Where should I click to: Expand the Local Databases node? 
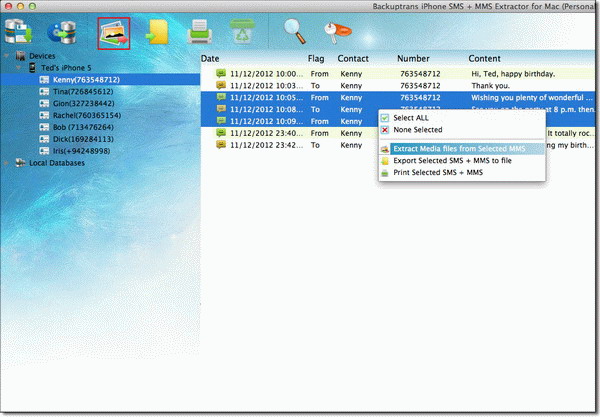coord(7,163)
